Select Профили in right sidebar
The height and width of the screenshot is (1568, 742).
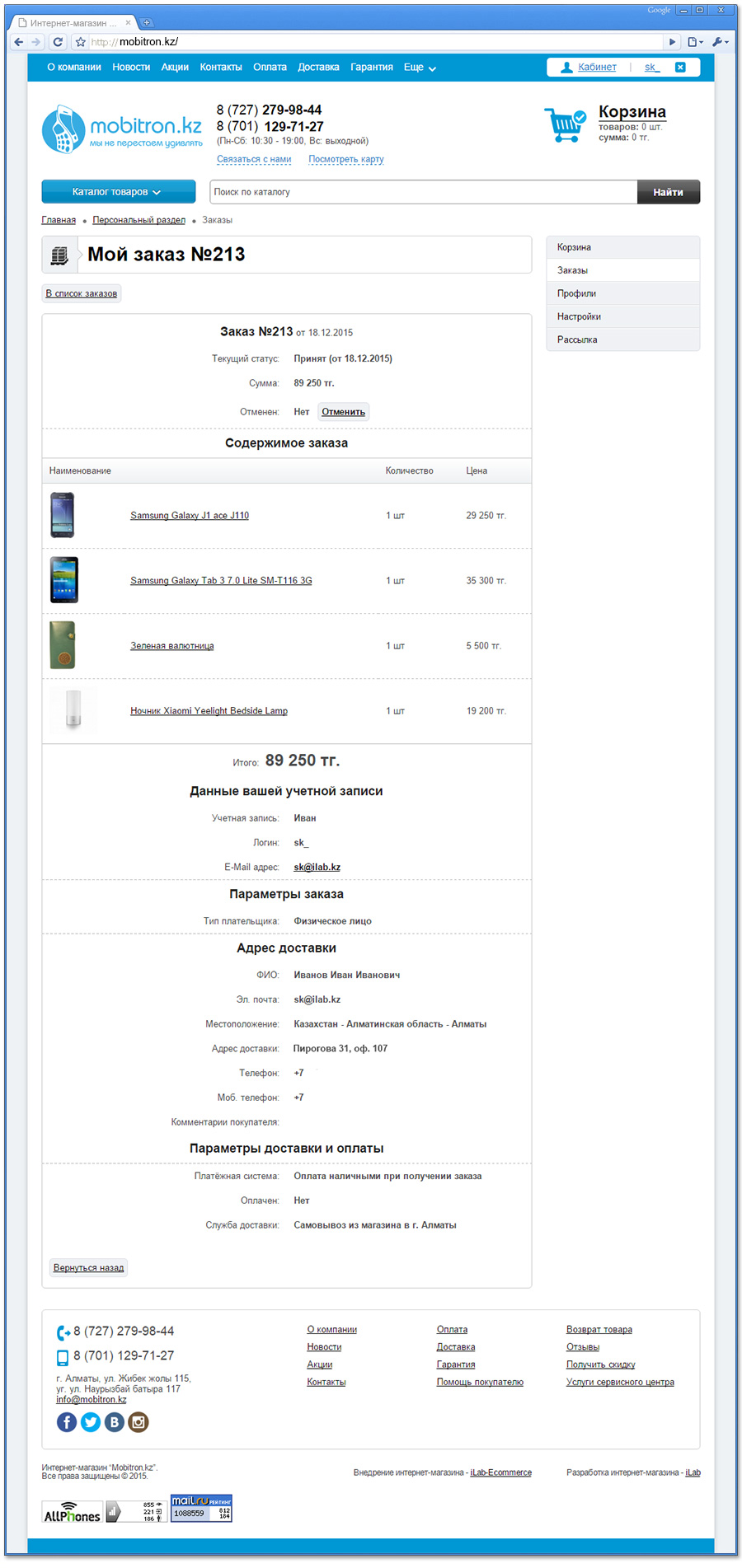pos(623,293)
